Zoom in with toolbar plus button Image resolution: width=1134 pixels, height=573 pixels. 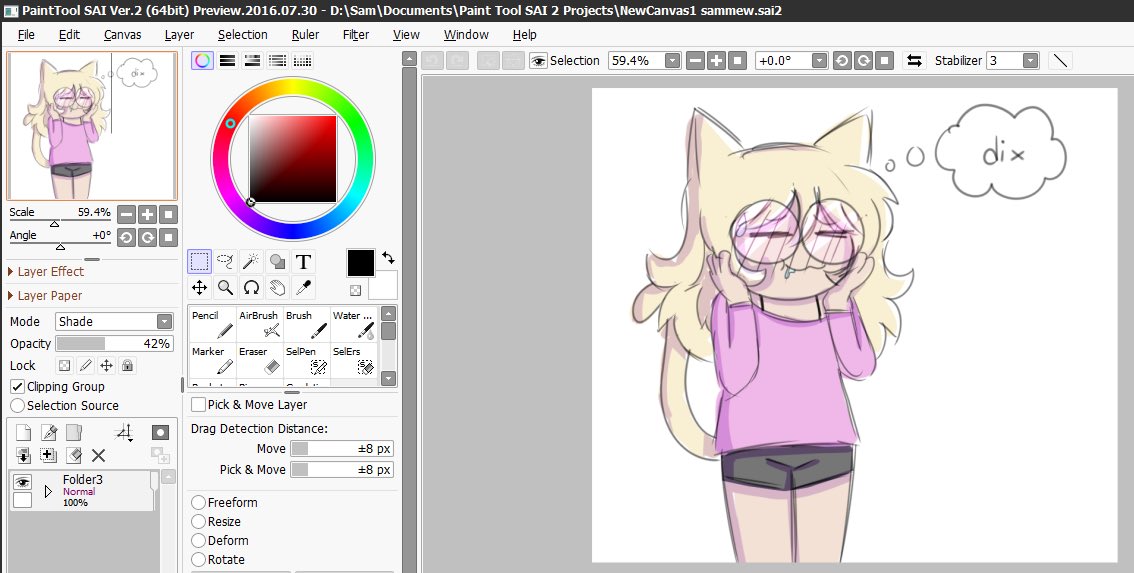716,61
